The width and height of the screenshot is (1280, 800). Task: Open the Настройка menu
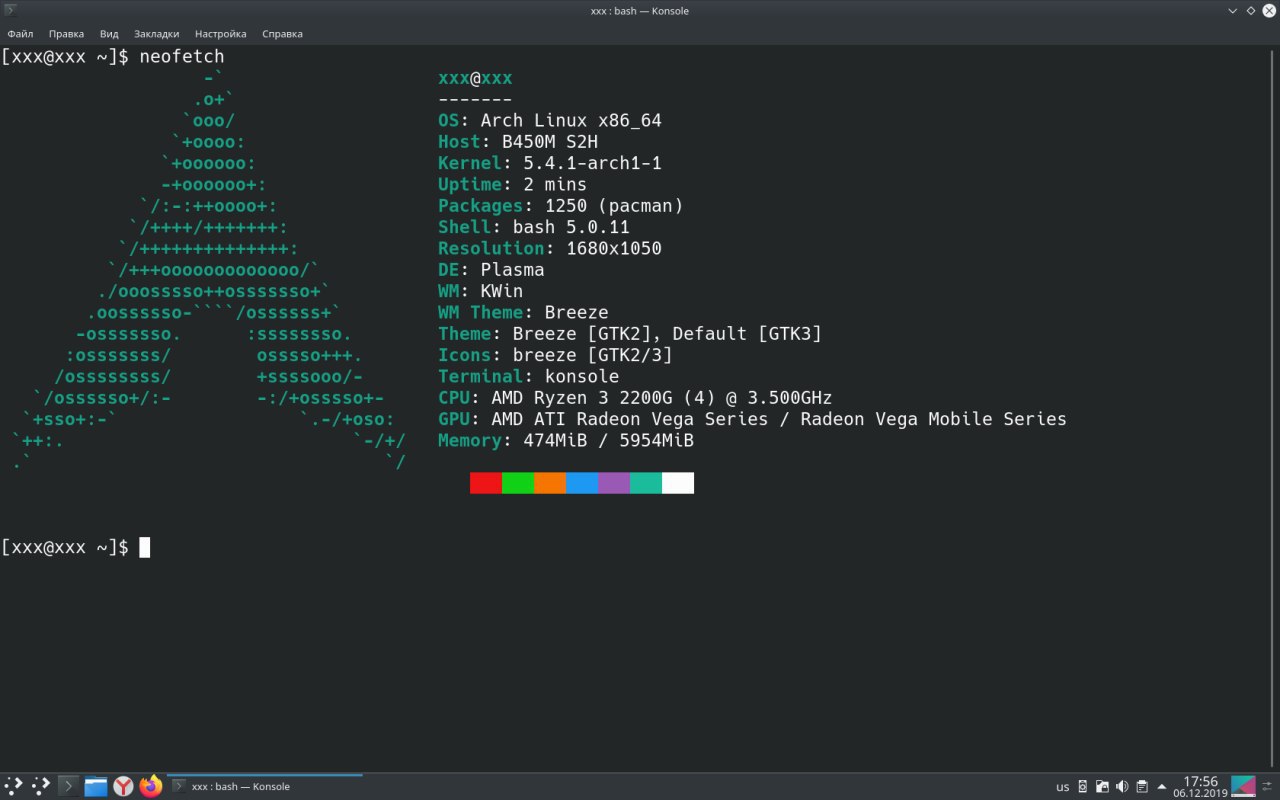click(x=221, y=33)
